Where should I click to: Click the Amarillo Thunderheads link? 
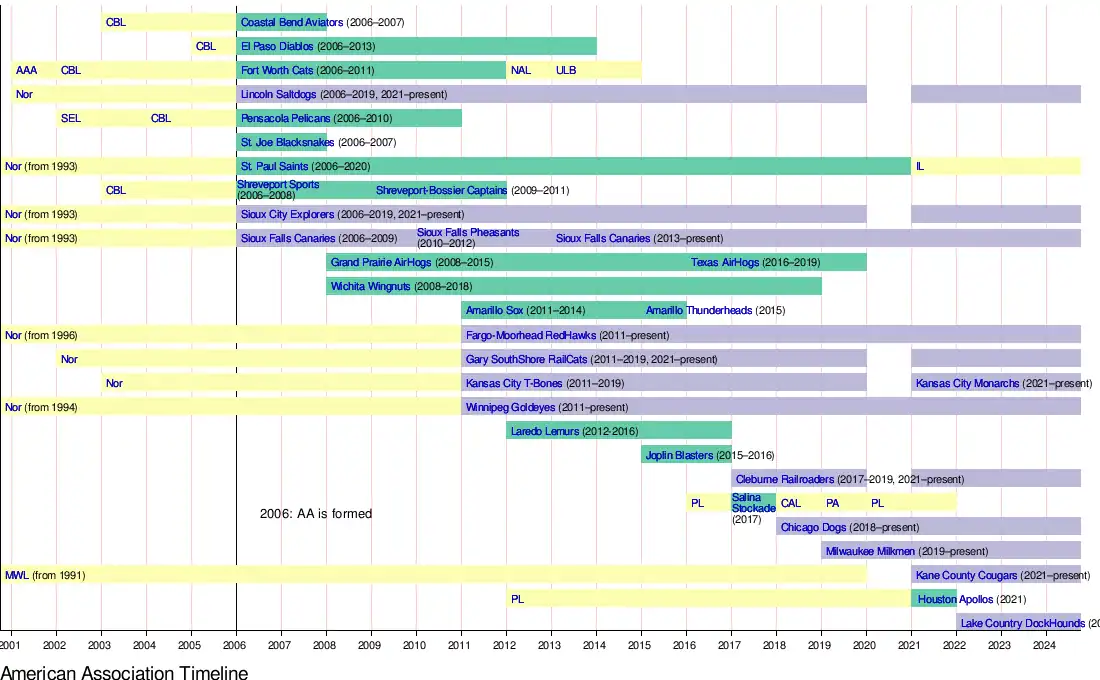[698, 310]
